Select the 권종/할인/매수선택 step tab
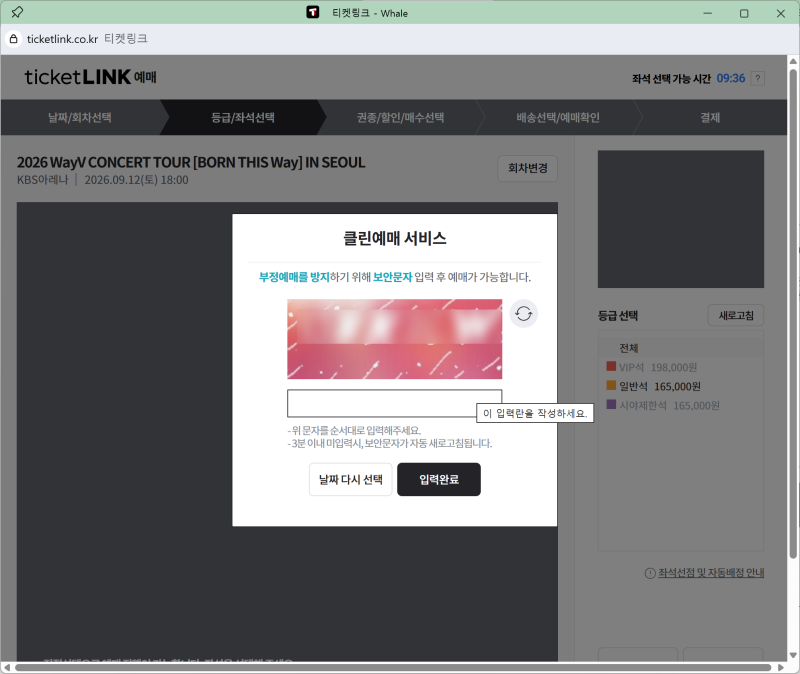The width and height of the screenshot is (800, 674). (401, 117)
